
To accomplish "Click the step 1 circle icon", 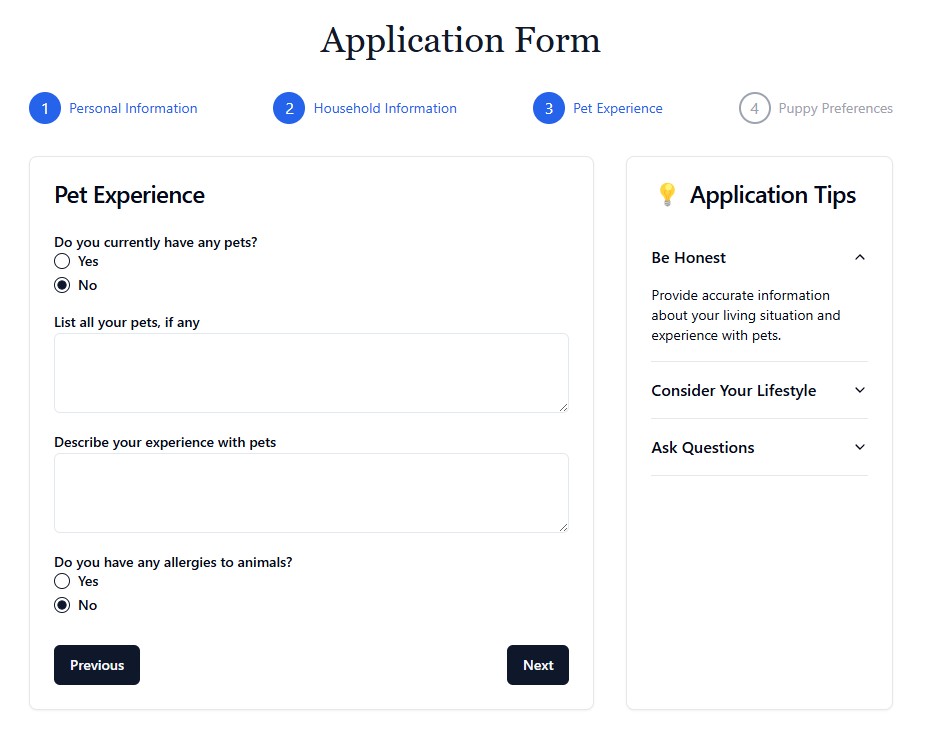I will tap(45, 109).
